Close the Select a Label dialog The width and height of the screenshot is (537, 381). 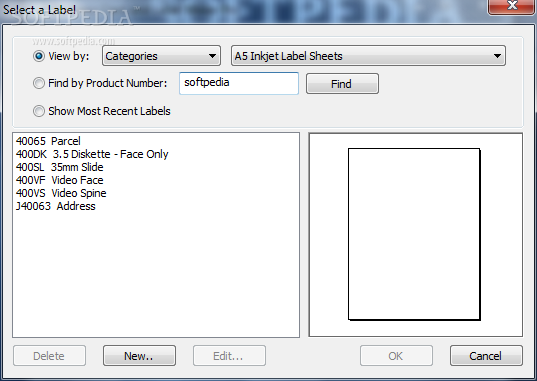pyautogui.click(x=511, y=6)
